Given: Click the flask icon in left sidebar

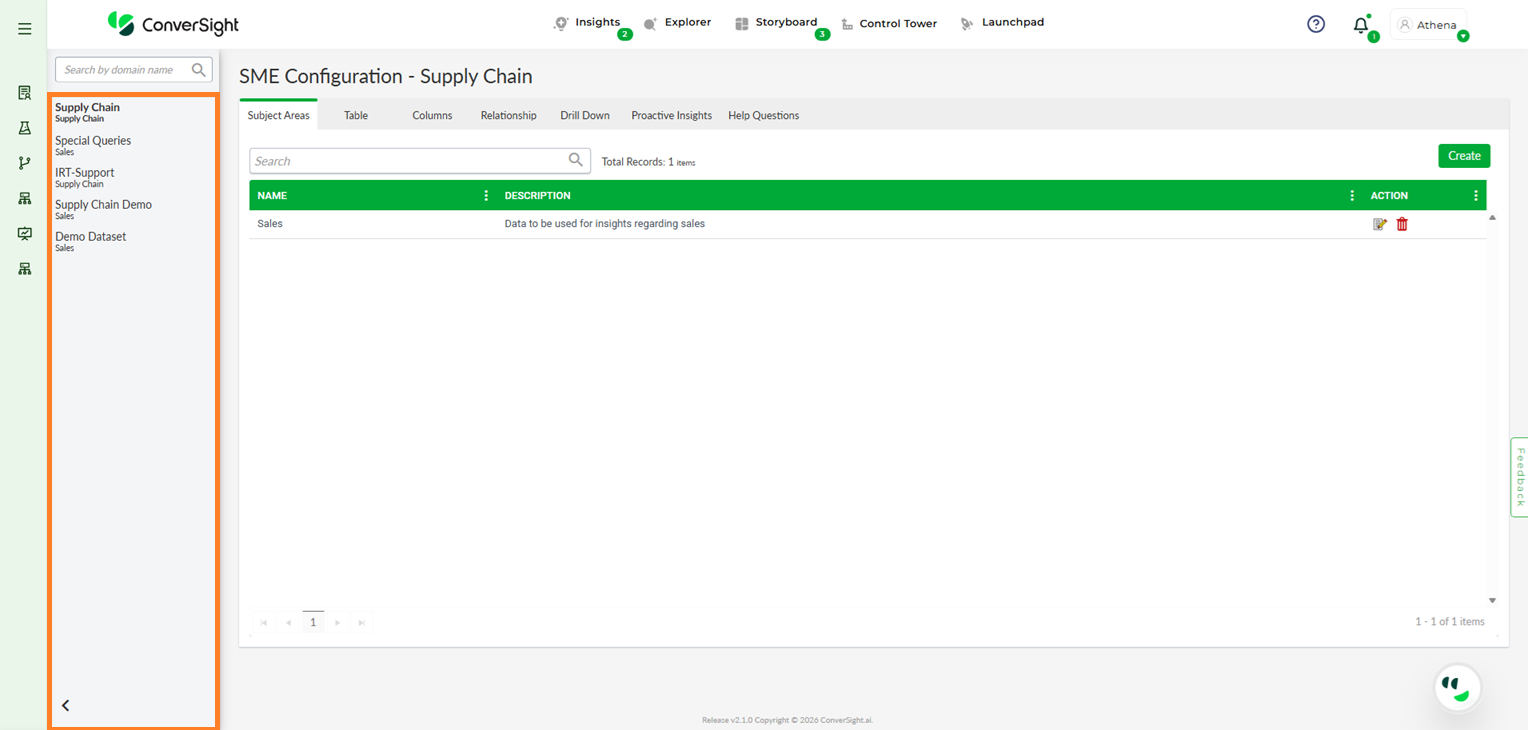Looking at the screenshot, I should coord(25,128).
